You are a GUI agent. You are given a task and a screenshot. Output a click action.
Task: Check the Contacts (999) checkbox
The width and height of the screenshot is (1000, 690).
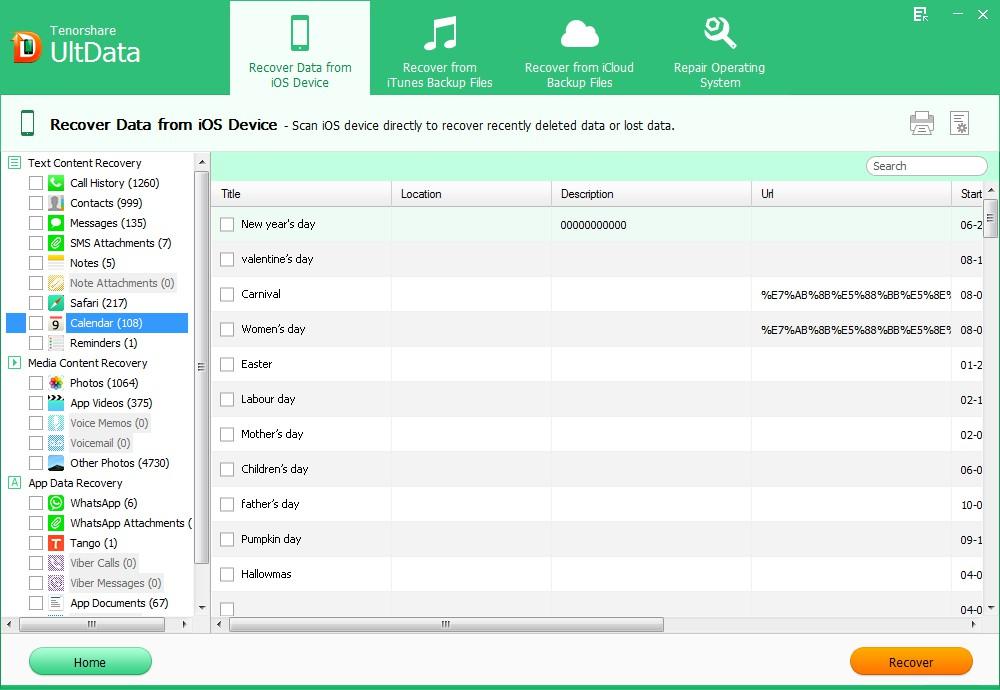36,203
